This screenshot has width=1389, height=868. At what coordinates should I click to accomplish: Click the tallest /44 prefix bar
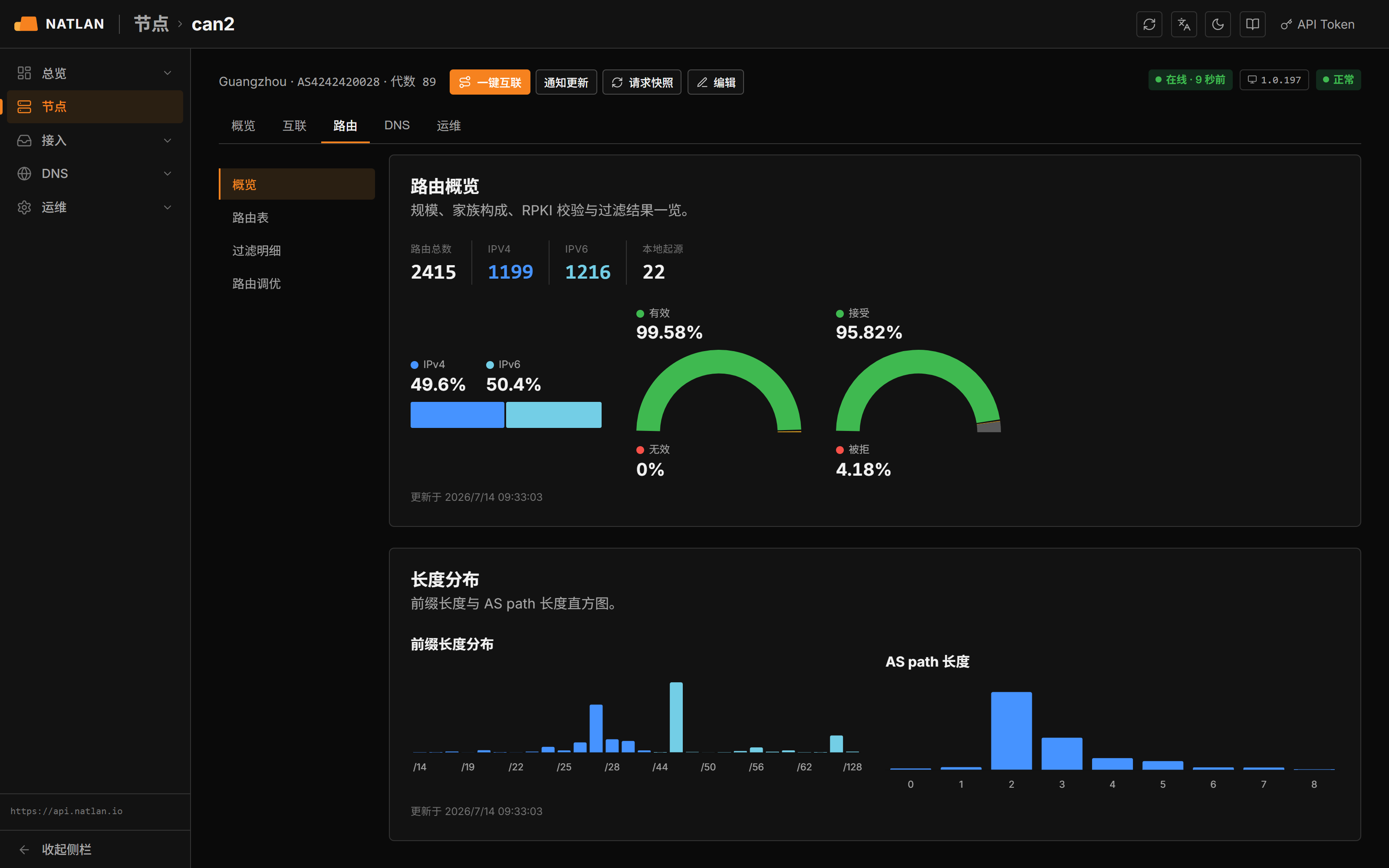(x=676, y=717)
